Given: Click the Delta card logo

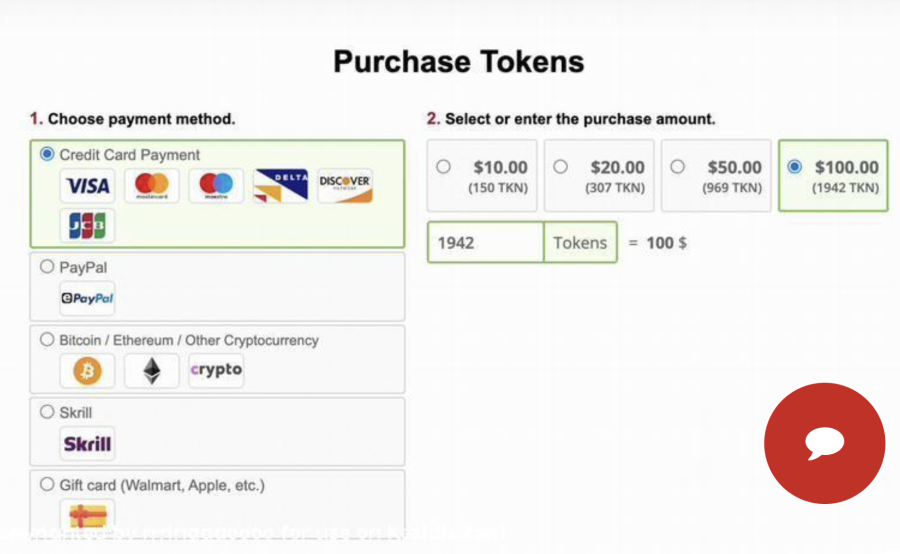Looking at the screenshot, I should [280, 185].
